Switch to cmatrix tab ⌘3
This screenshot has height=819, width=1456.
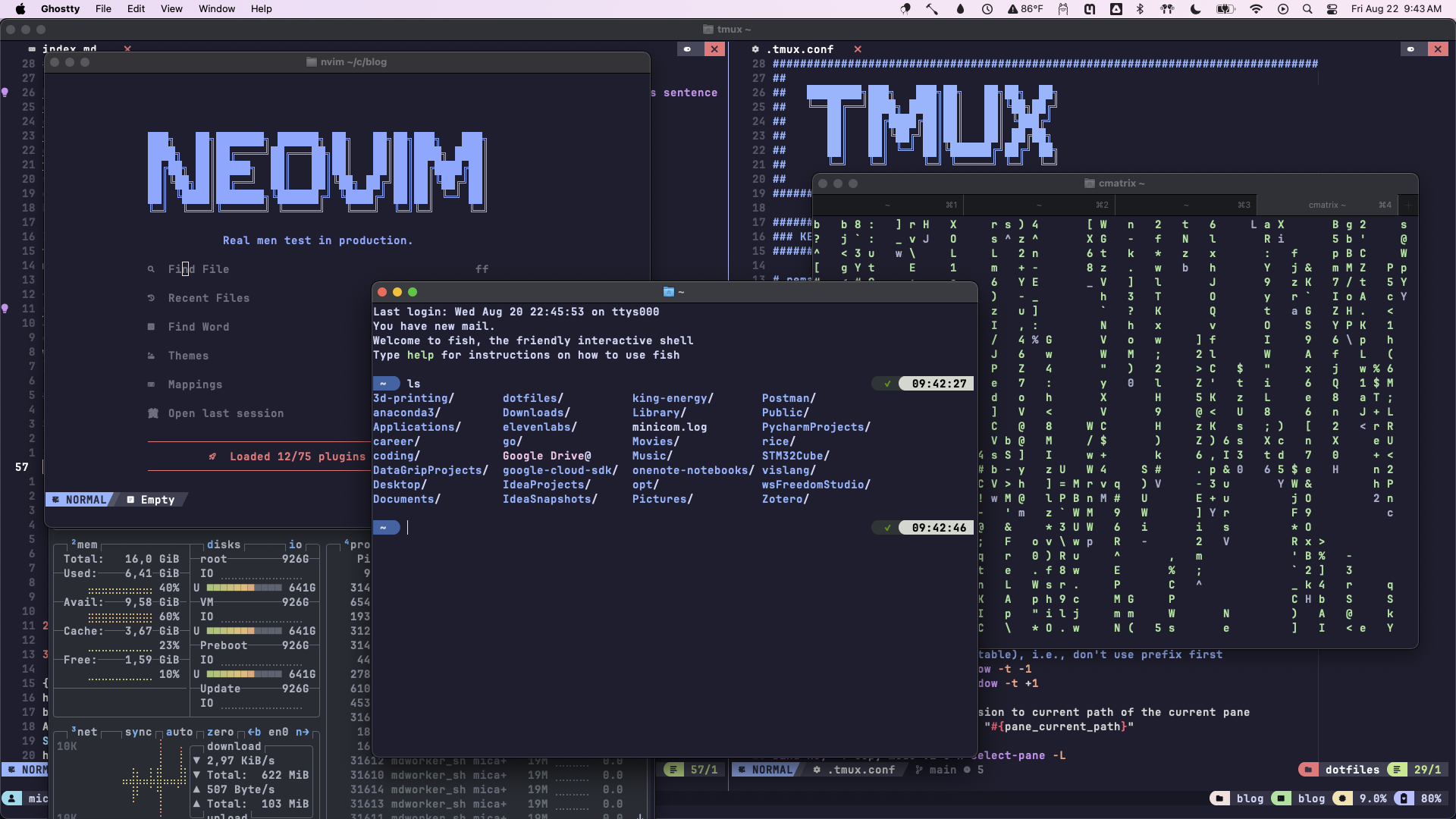pos(1185,205)
